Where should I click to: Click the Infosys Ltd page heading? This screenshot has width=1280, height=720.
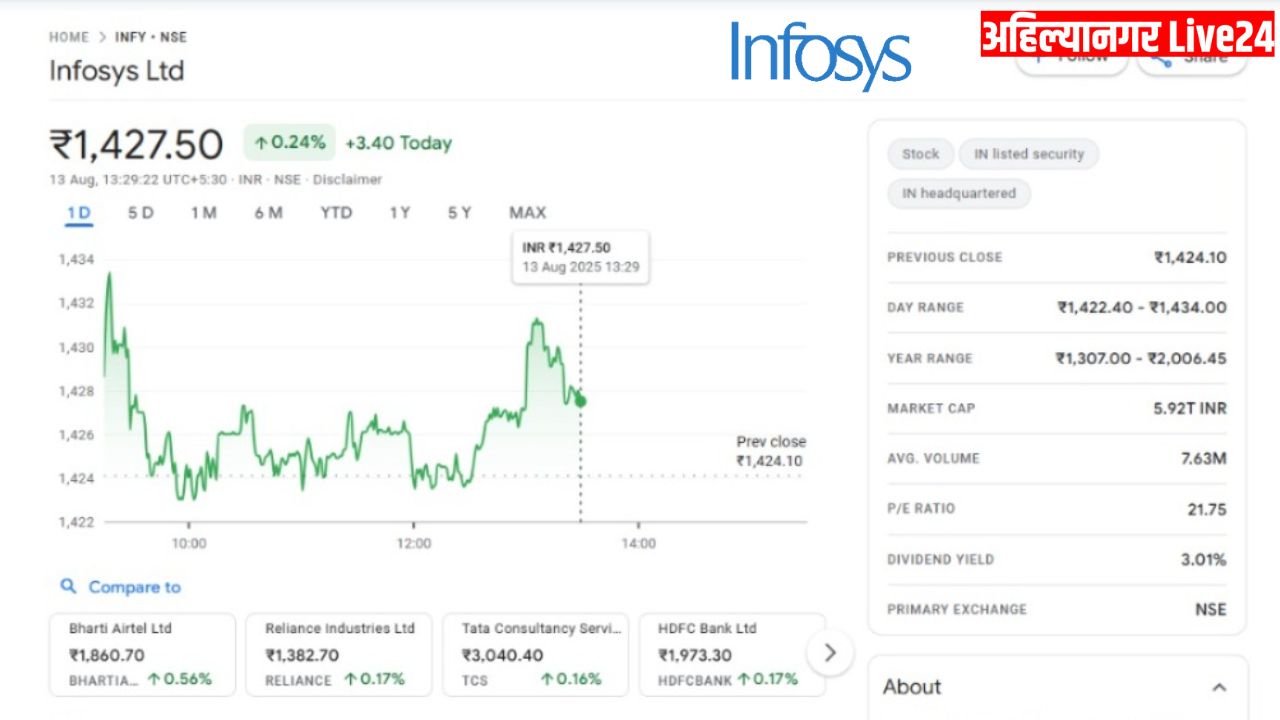(116, 71)
